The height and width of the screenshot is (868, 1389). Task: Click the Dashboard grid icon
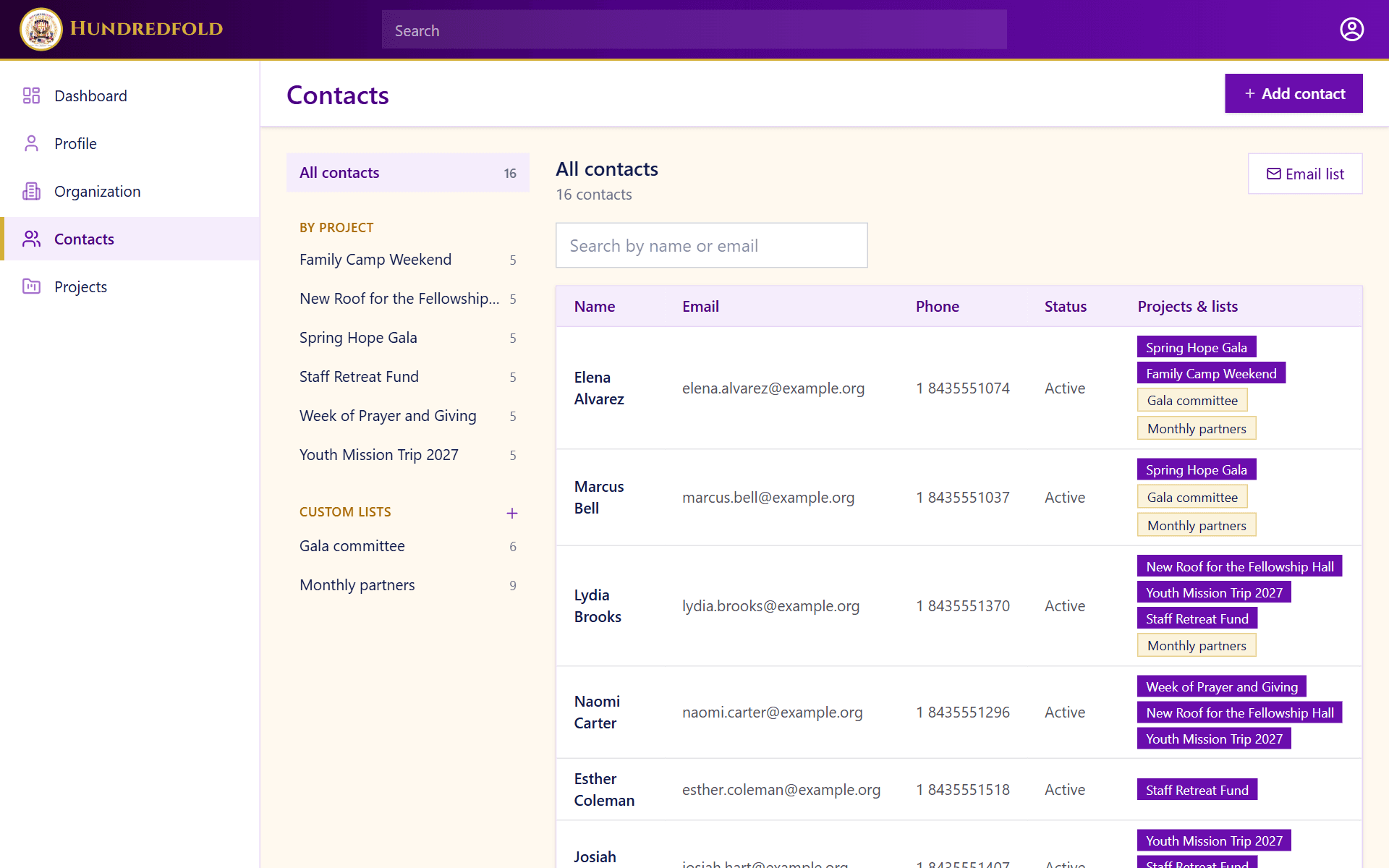(31, 95)
